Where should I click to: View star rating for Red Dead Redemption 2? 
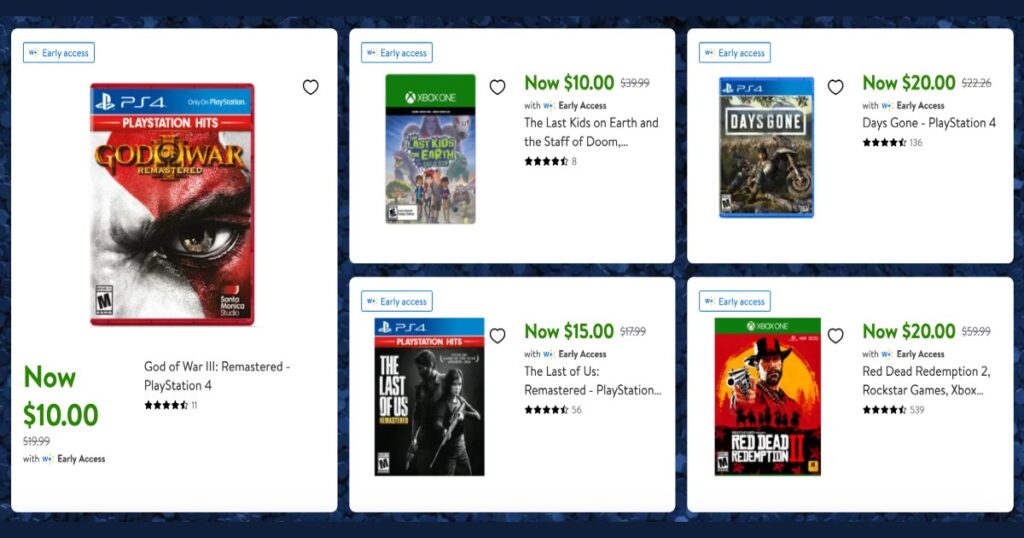[x=884, y=410]
